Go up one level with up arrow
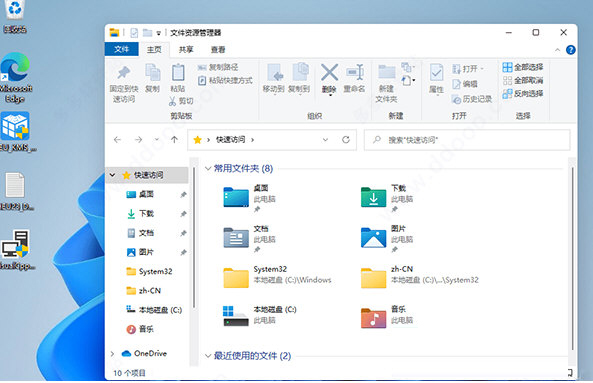The height and width of the screenshot is (383, 593). pyautogui.click(x=174, y=140)
